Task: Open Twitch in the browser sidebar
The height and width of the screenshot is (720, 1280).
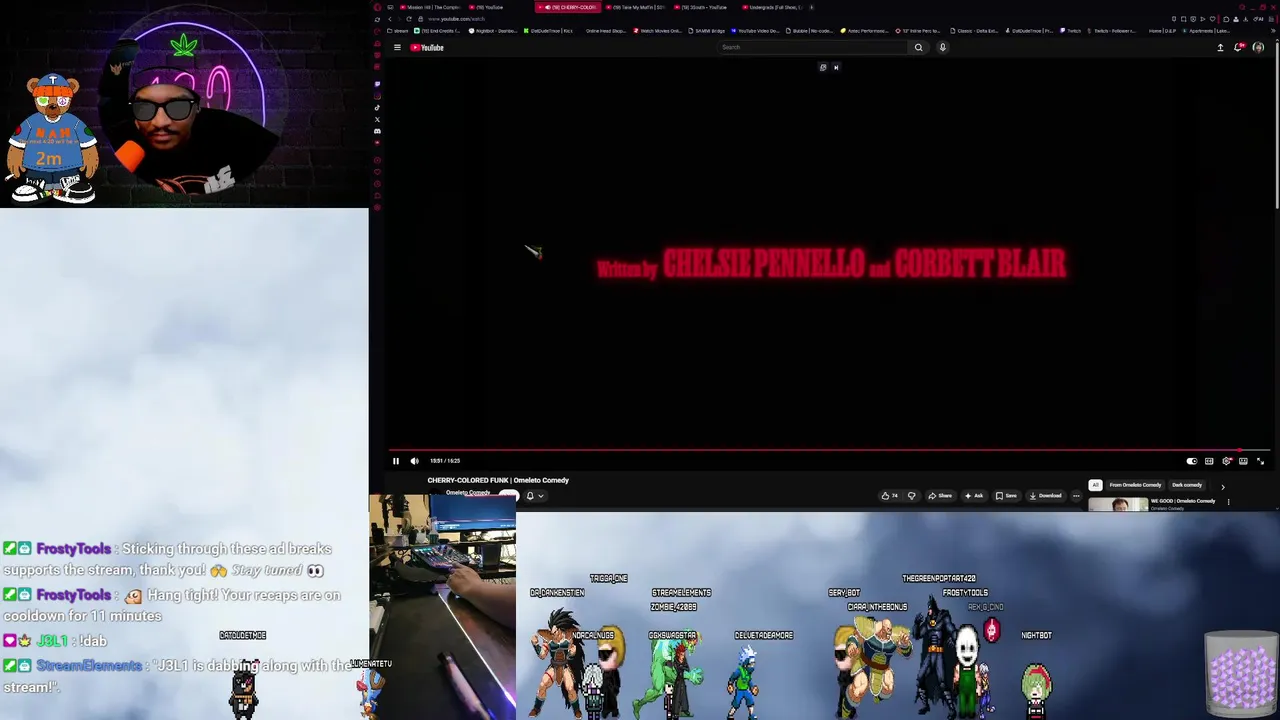Action: 377,84
